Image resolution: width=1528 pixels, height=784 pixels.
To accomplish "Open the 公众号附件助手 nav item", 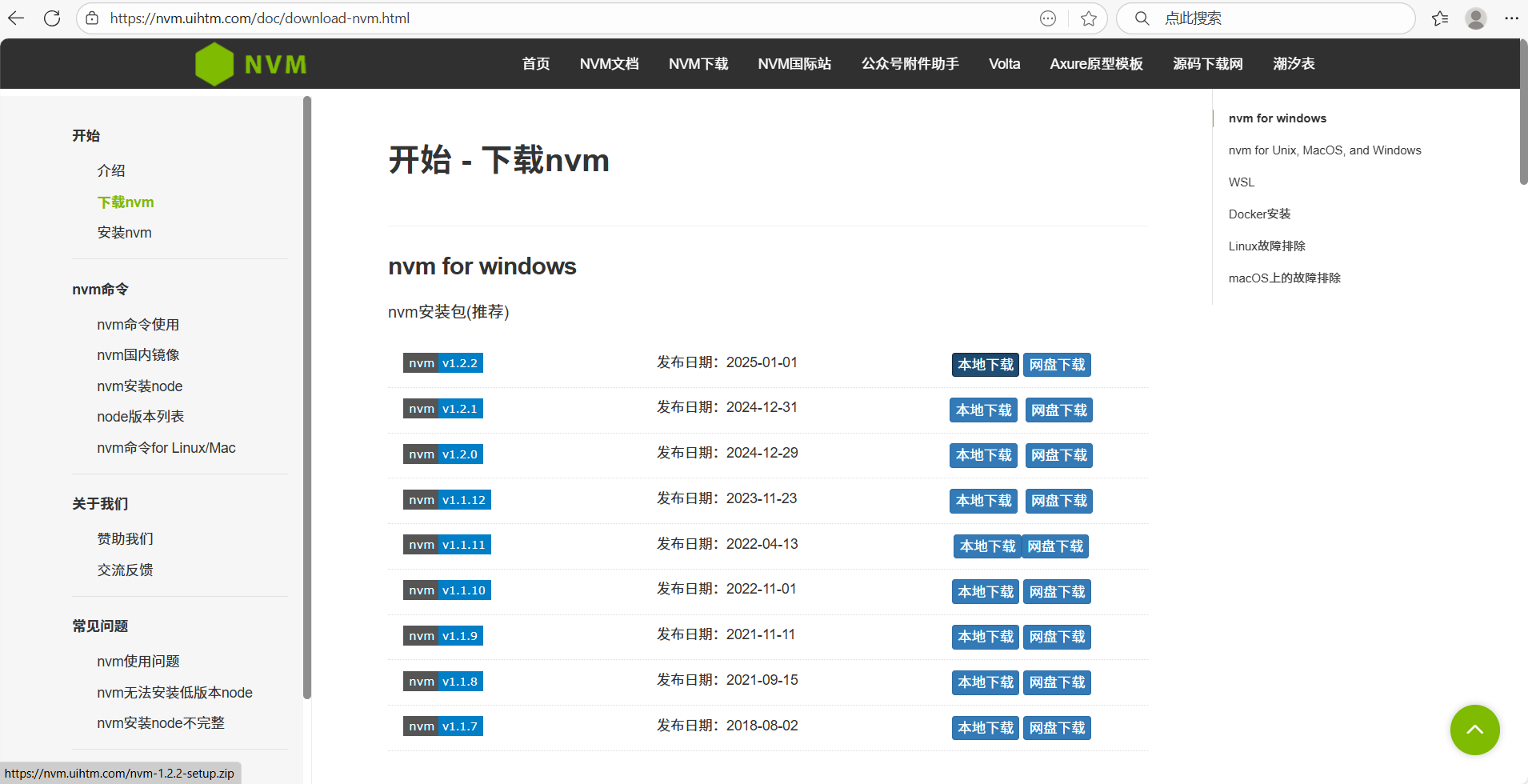I will click(910, 64).
